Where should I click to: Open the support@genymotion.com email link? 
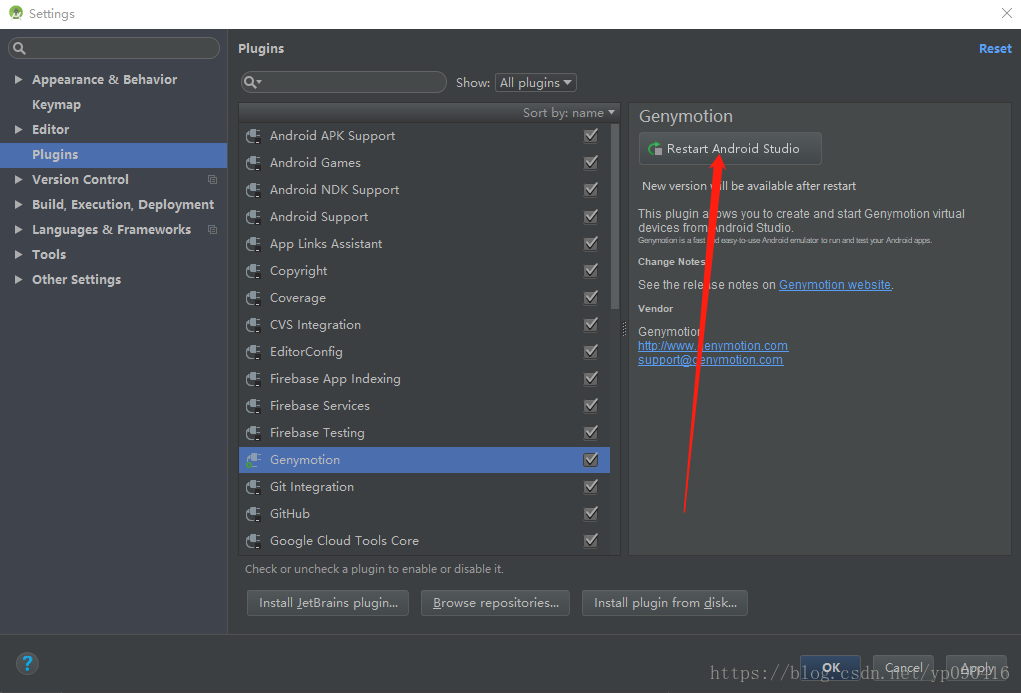pyautogui.click(x=710, y=360)
